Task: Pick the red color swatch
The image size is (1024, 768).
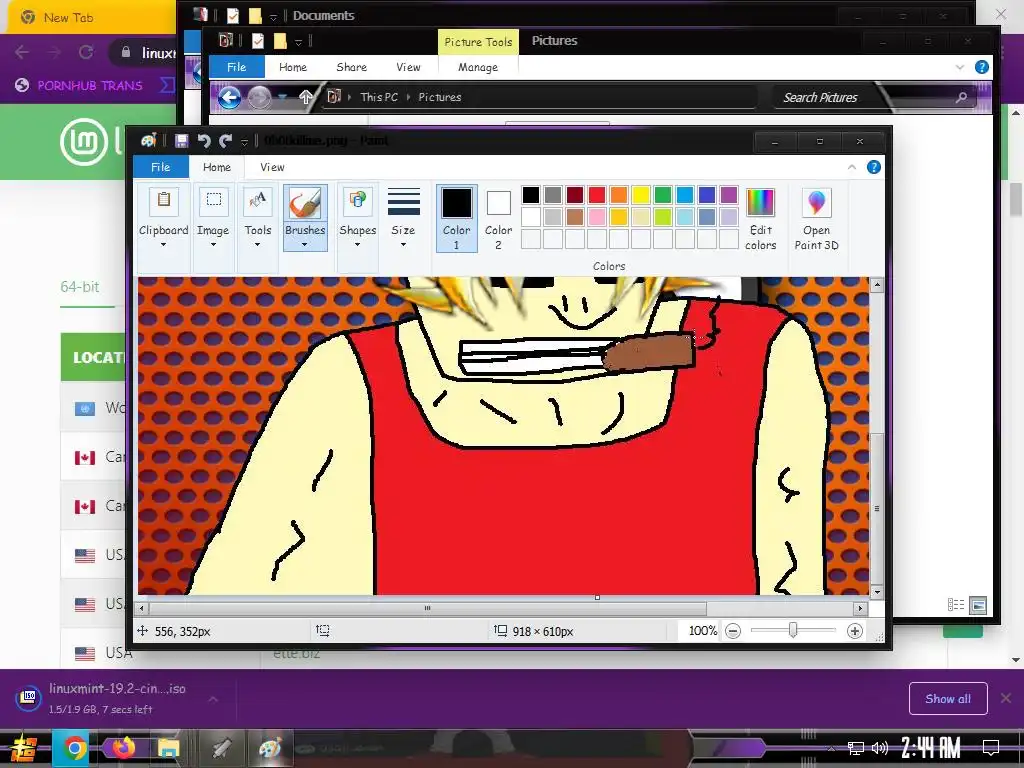Action: tap(597, 195)
